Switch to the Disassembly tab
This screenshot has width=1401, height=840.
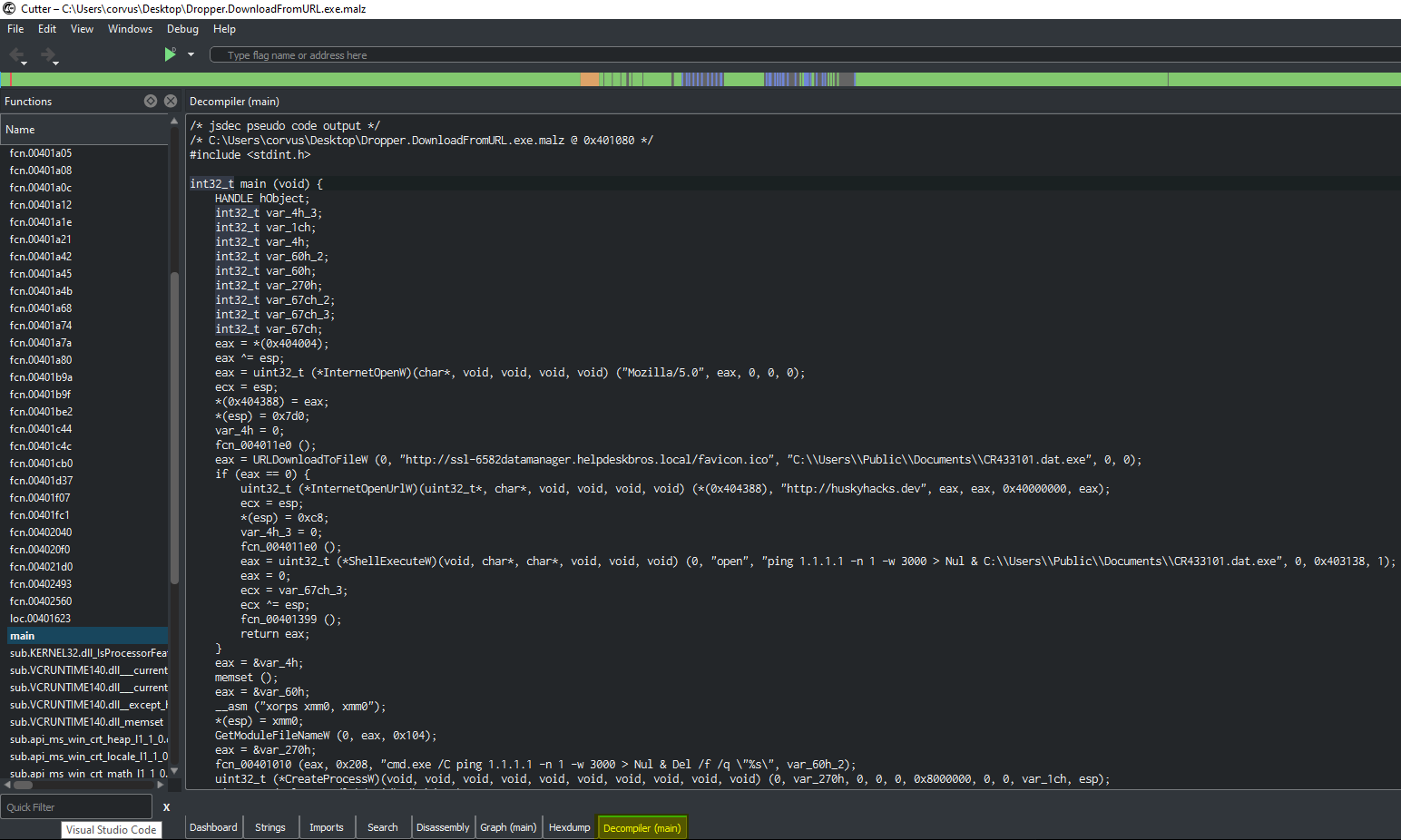[x=443, y=827]
